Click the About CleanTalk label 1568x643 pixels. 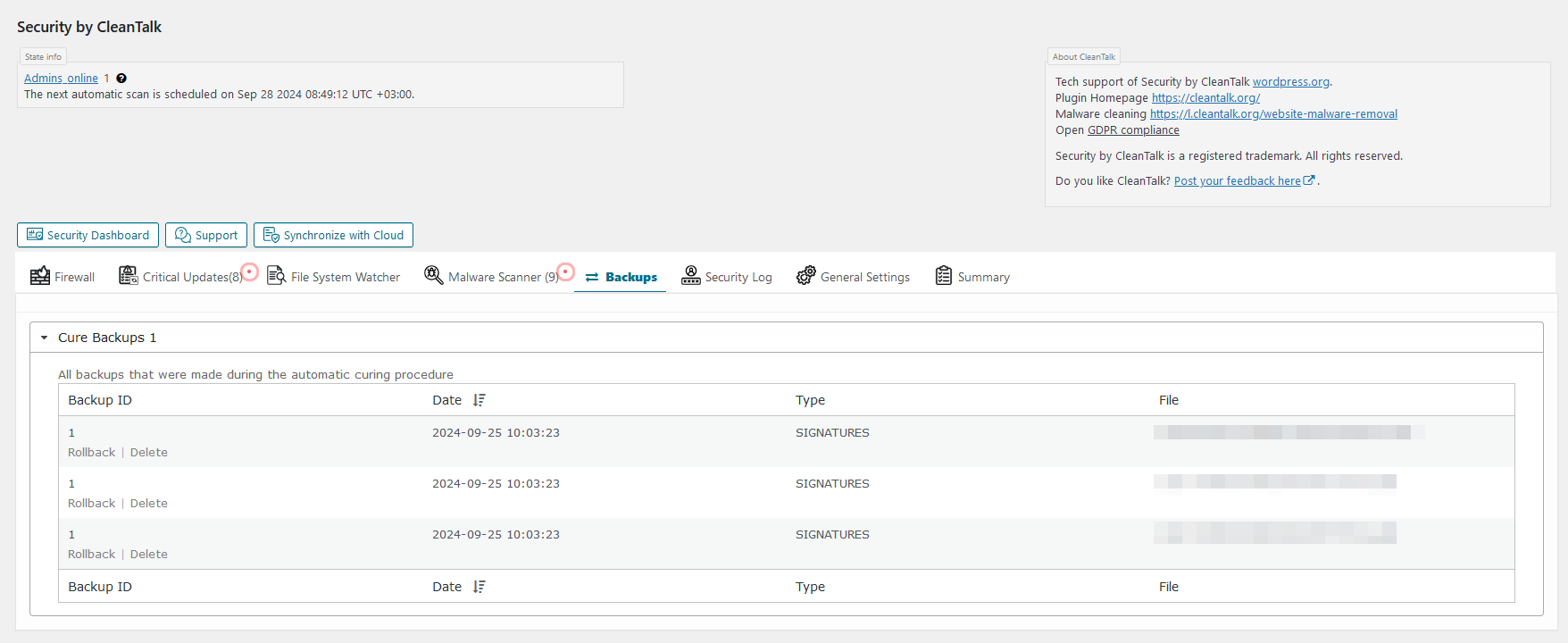click(1084, 56)
